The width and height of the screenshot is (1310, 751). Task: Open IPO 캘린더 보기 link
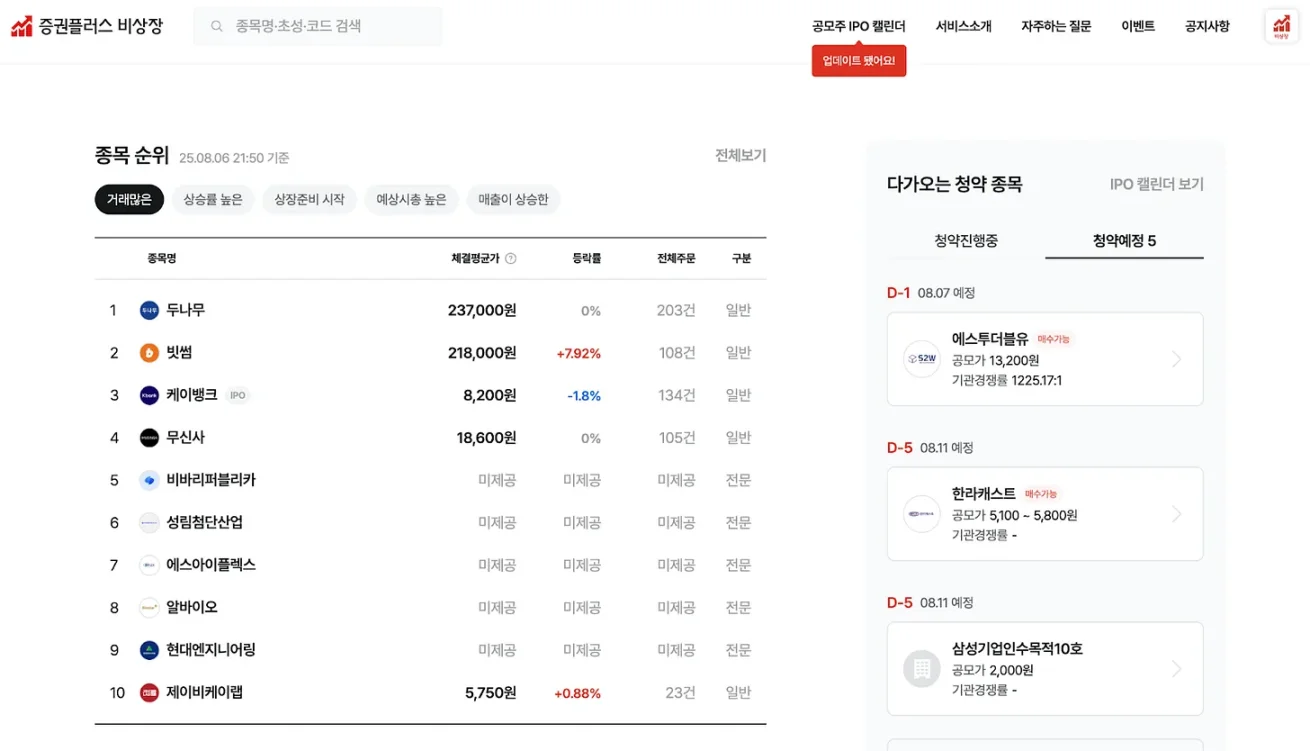click(x=1156, y=183)
